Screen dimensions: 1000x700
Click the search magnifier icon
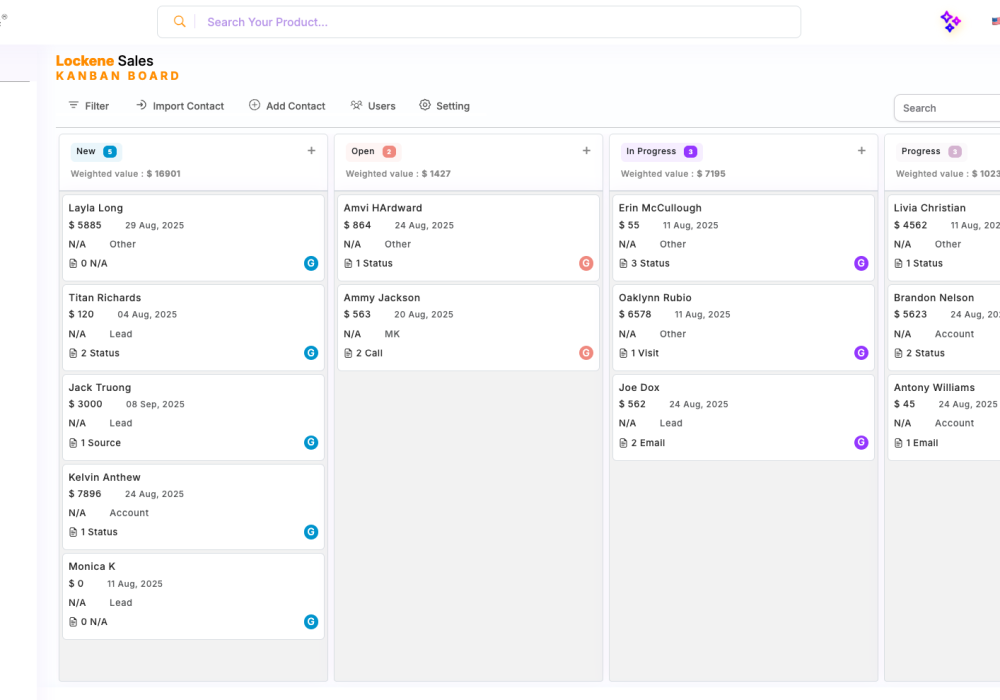(180, 22)
